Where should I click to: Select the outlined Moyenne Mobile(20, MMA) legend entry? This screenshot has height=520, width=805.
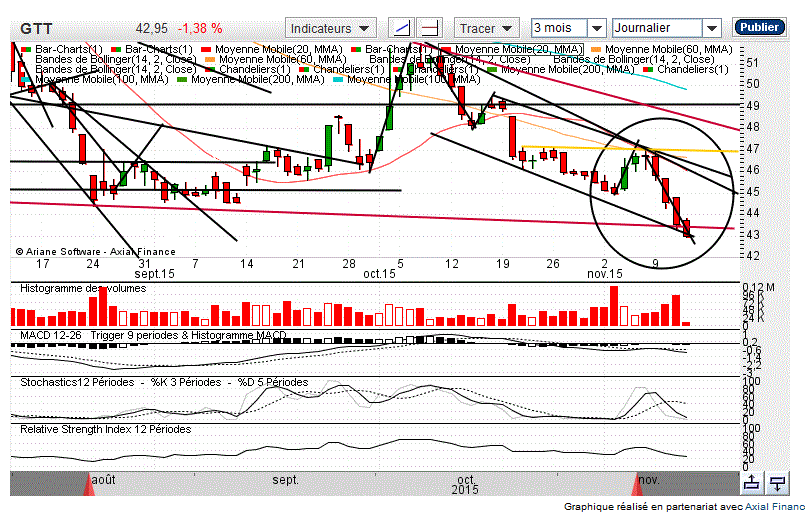pyautogui.click(x=511, y=49)
